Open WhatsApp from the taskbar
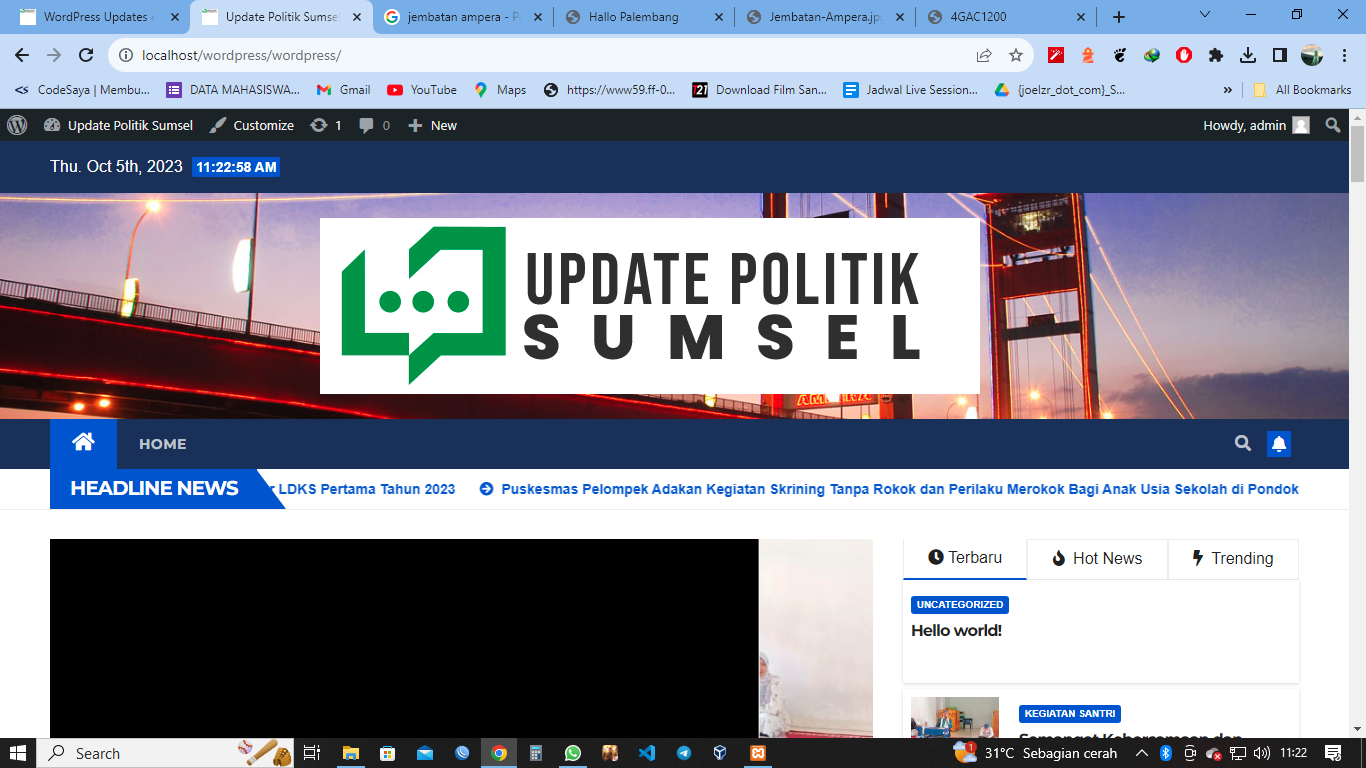Screen dimensions: 1366x768 coord(572,753)
